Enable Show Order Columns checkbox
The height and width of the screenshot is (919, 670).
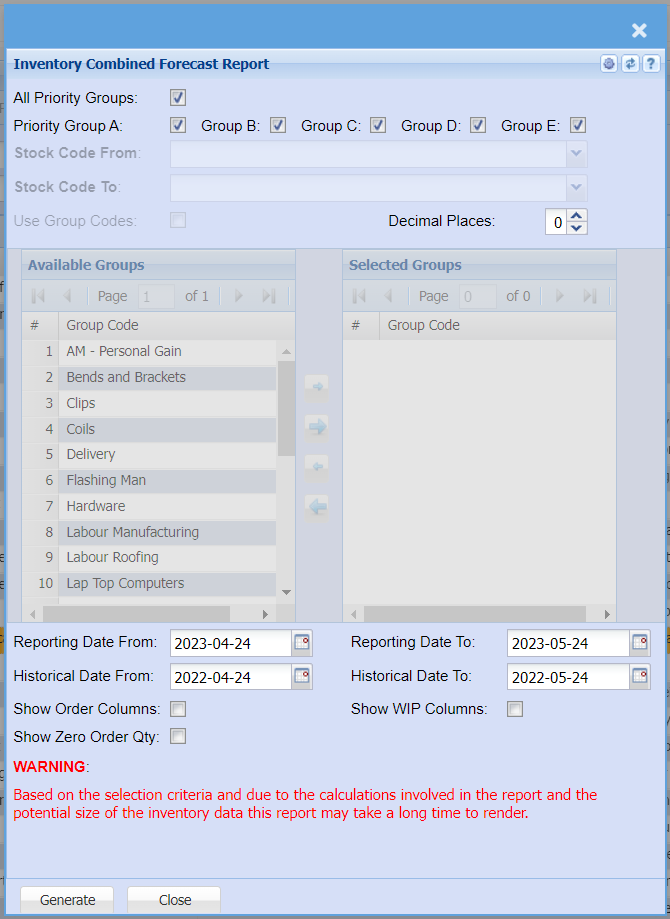point(178,709)
